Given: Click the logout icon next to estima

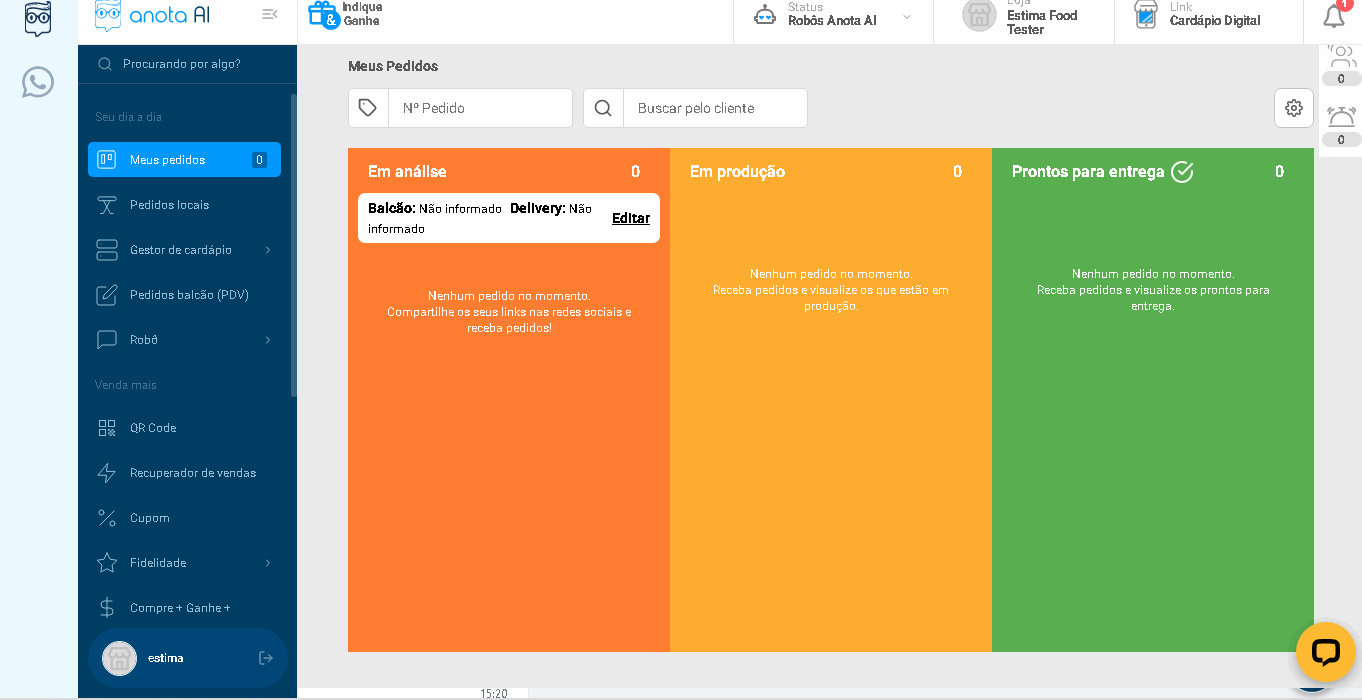Looking at the screenshot, I should click(266, 658).
